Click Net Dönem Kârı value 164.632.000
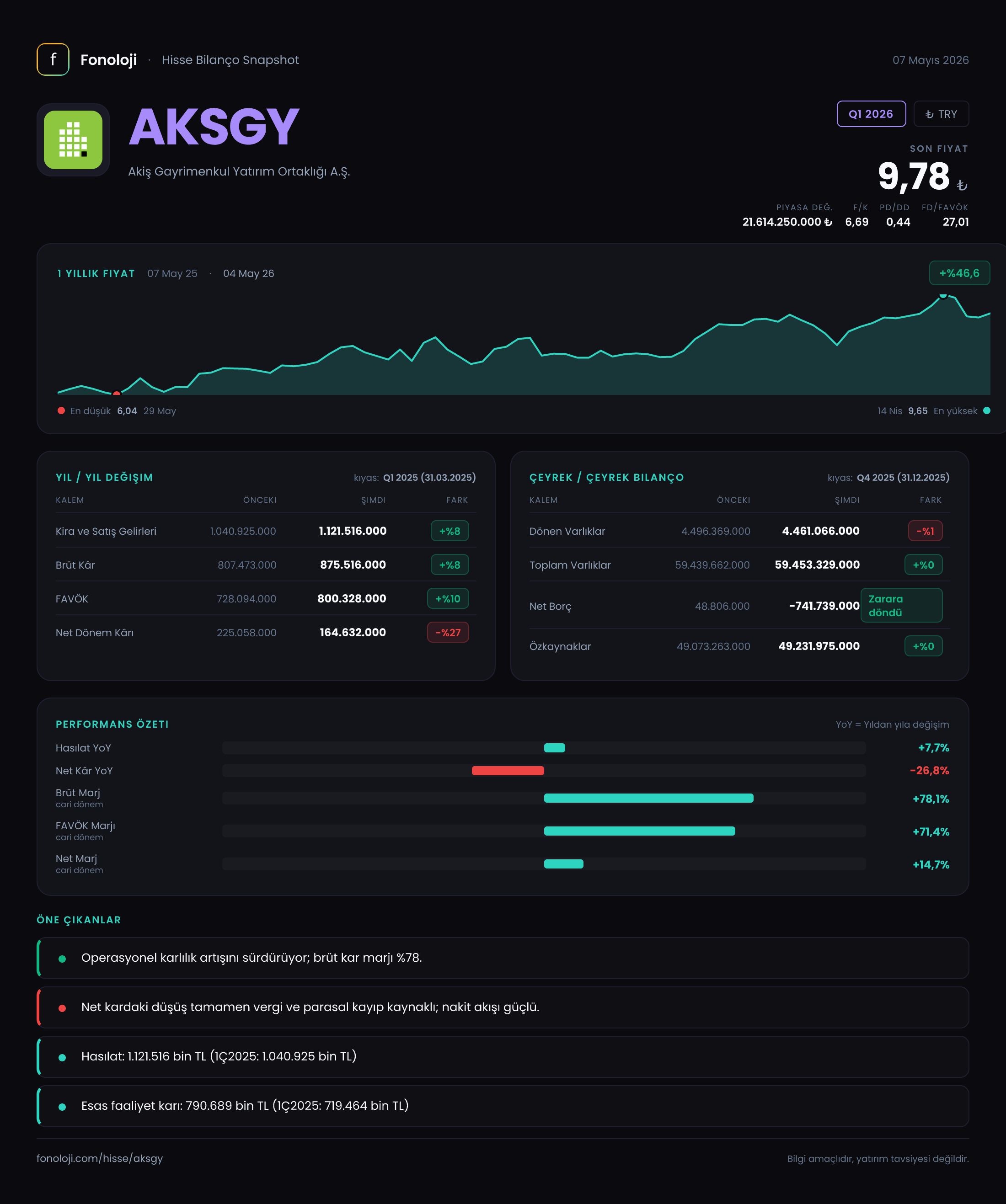1006x1204 pixels. [x=353, y=632]
